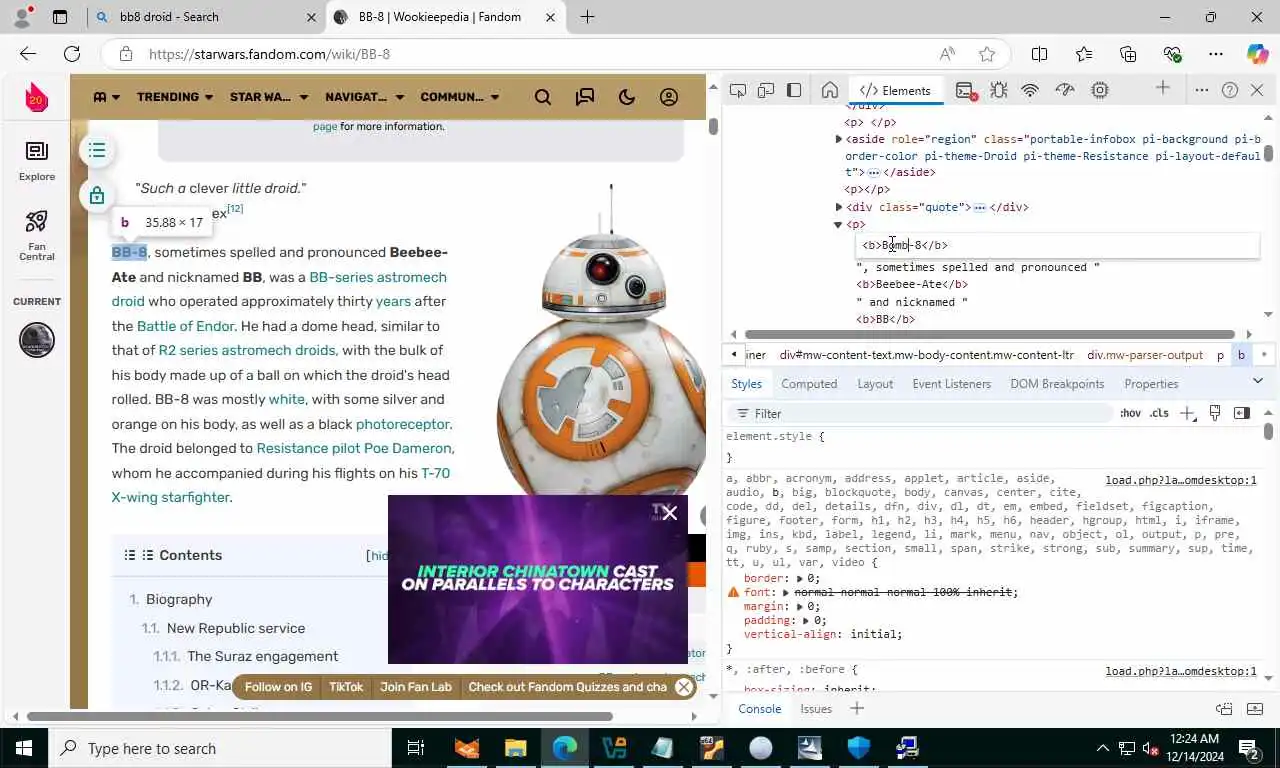Expand the TRENDING dropdown menu
Viewport: 1280px width, 768px height.
175,97
